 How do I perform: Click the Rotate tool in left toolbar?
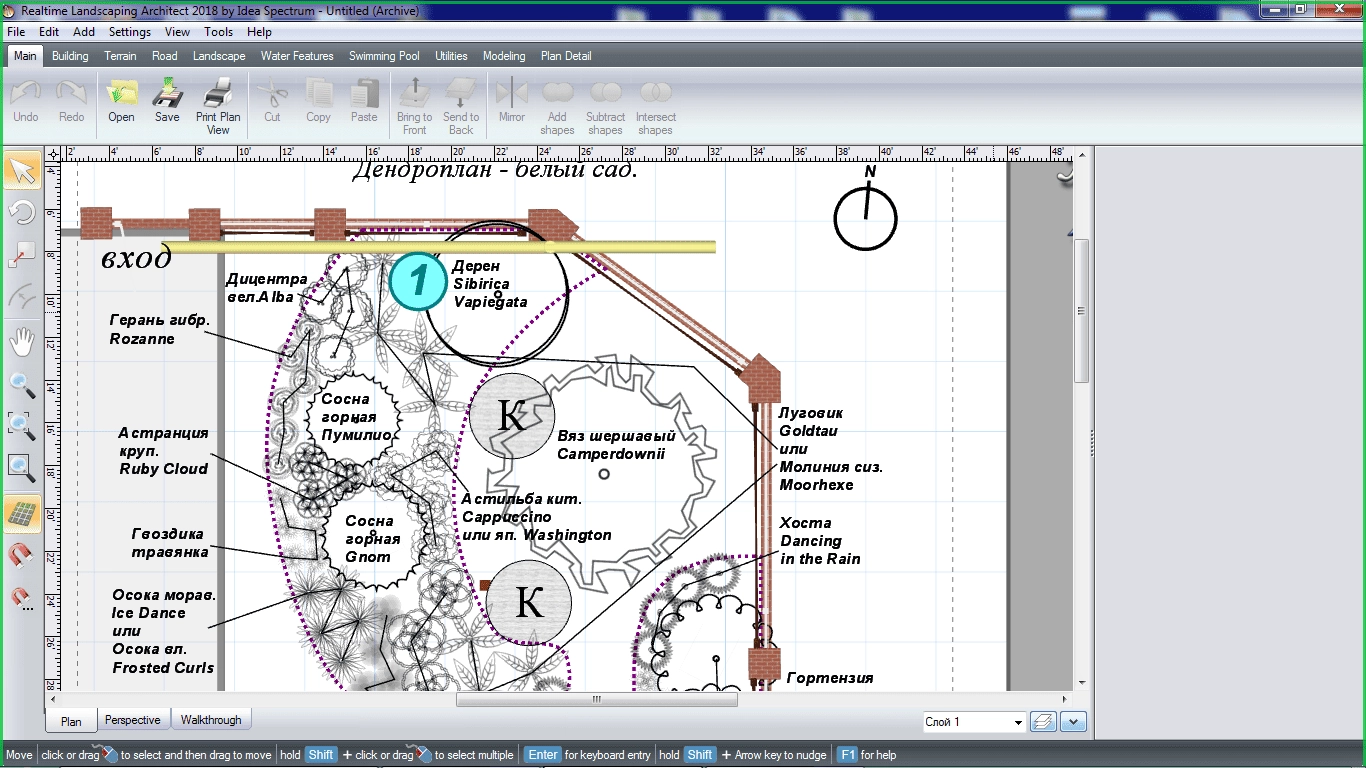(x=22, y=213)
